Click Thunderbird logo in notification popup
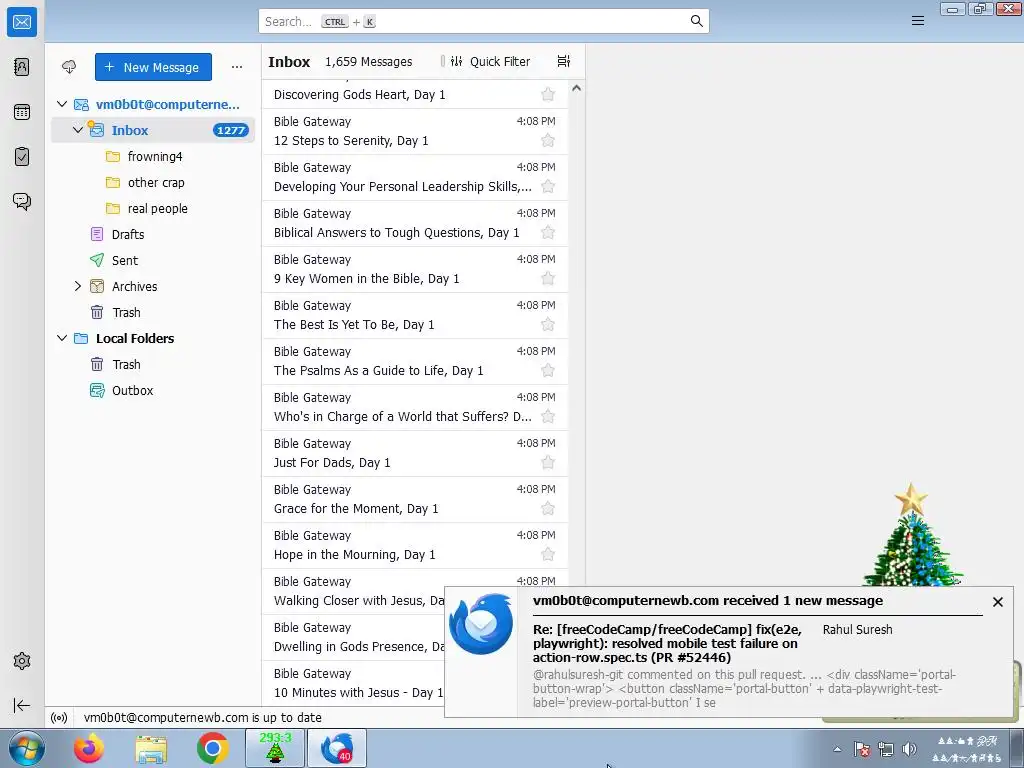 point(481,624)
